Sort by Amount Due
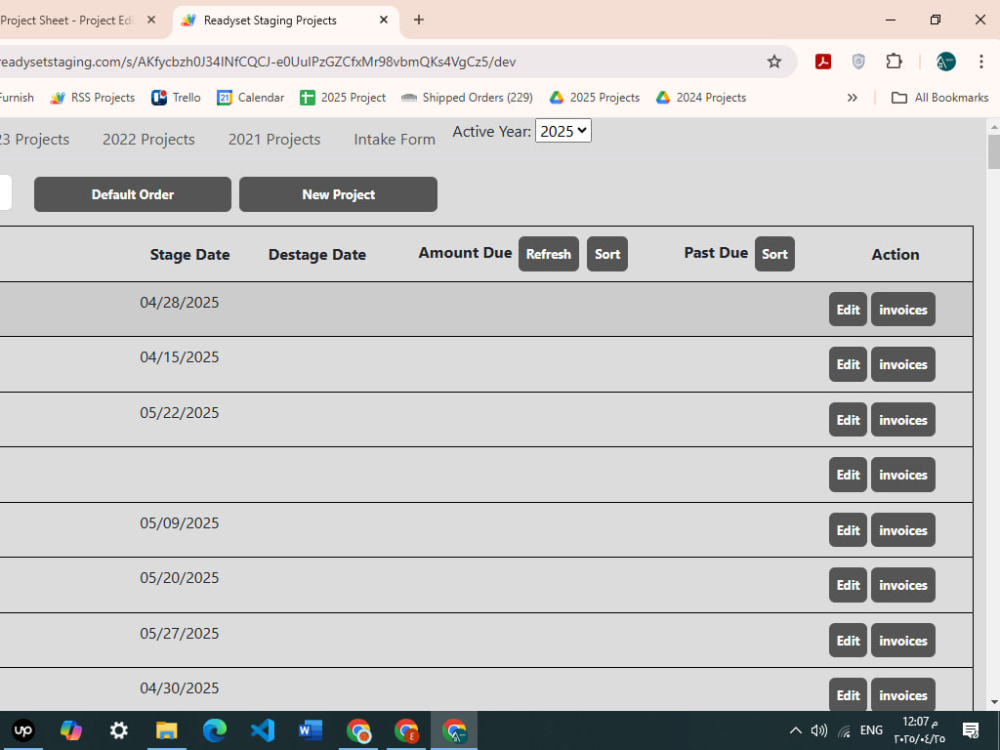 [607, 254]
